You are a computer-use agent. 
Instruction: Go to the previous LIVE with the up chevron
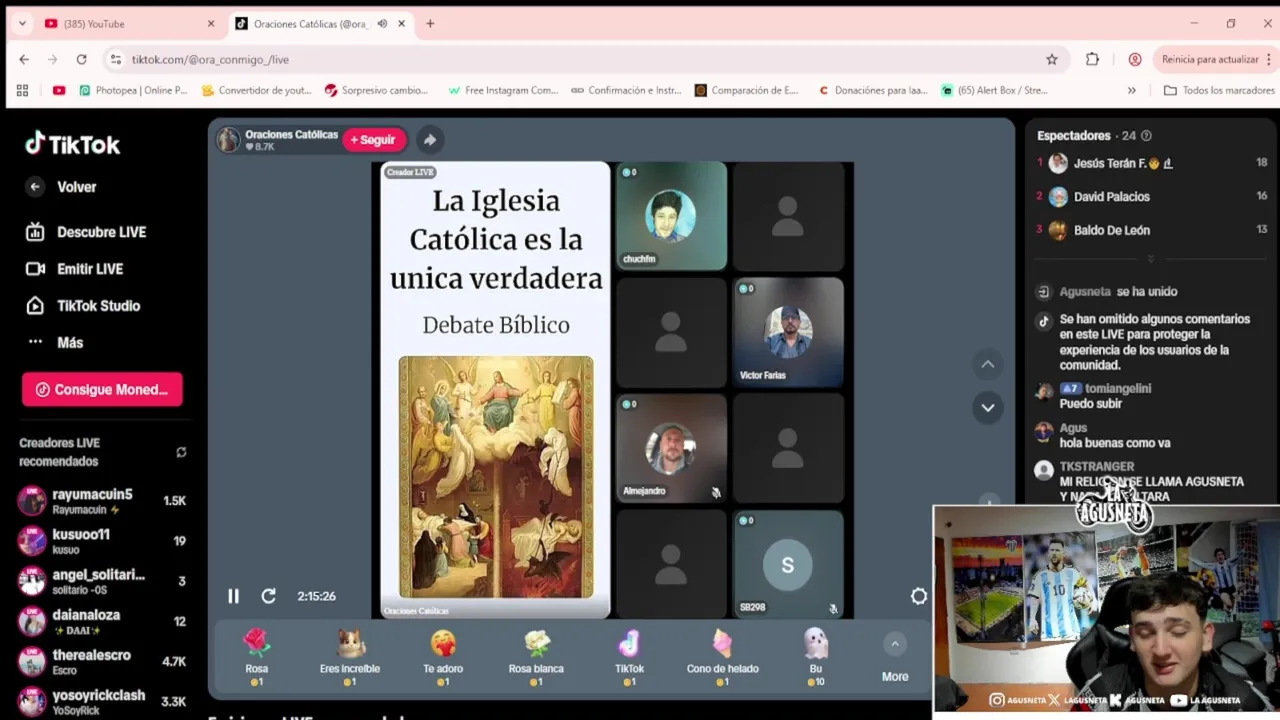pos(988,364)
